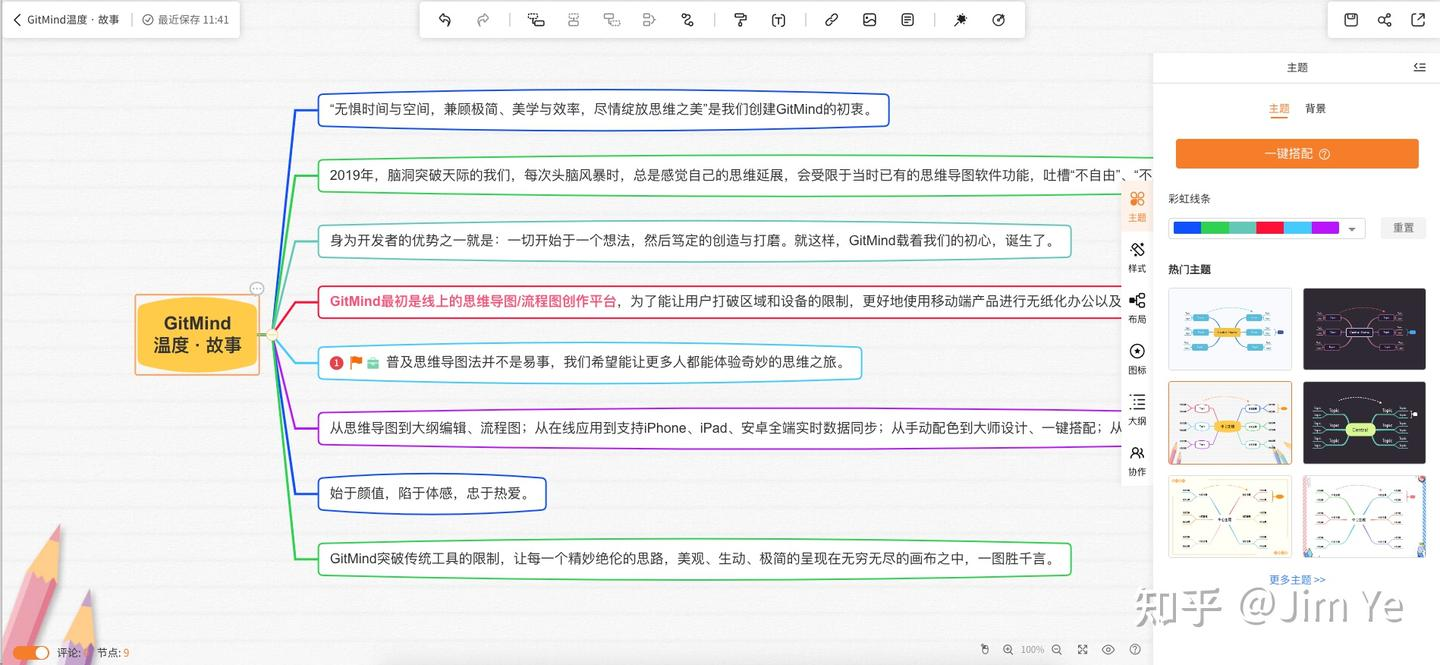Open the 更多主题 link

(x=1297, y=580)
